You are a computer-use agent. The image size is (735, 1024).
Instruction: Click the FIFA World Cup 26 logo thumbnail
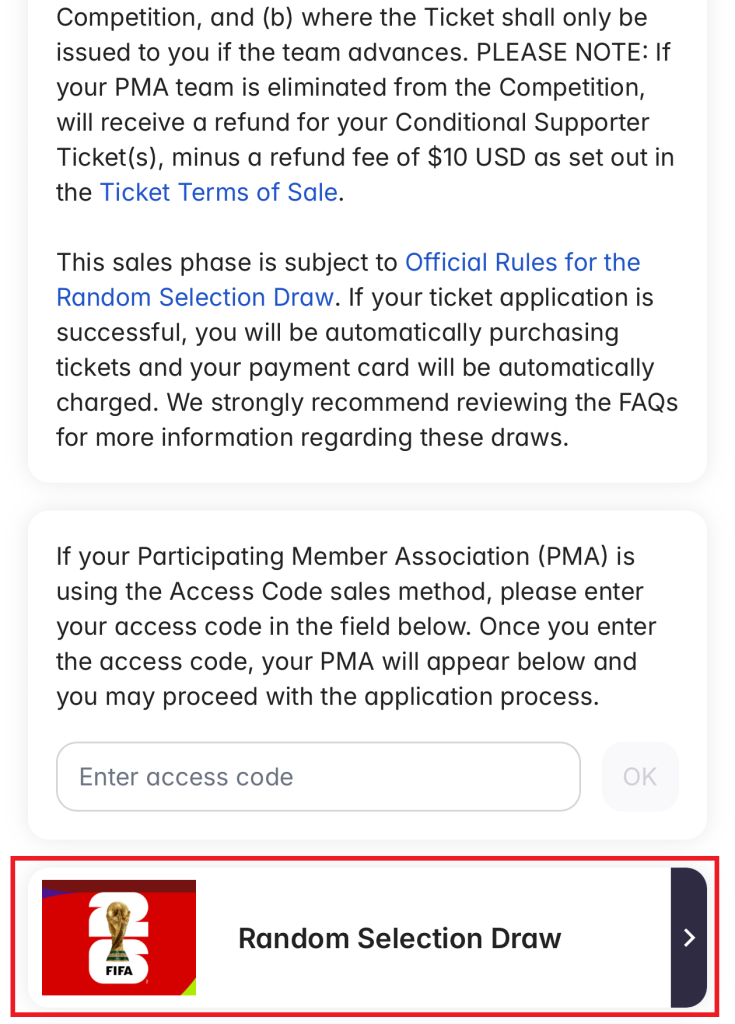coord(118,937)
